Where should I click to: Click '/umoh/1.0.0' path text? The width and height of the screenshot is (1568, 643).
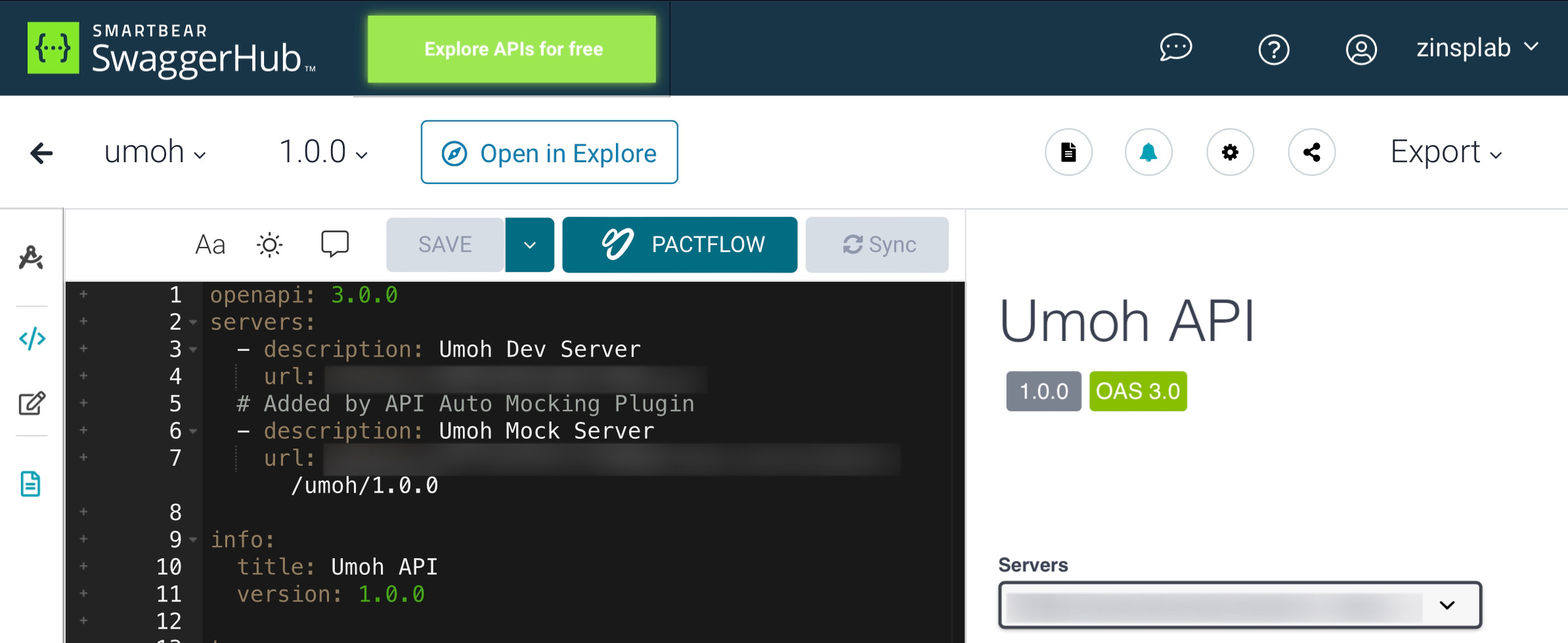364,485
